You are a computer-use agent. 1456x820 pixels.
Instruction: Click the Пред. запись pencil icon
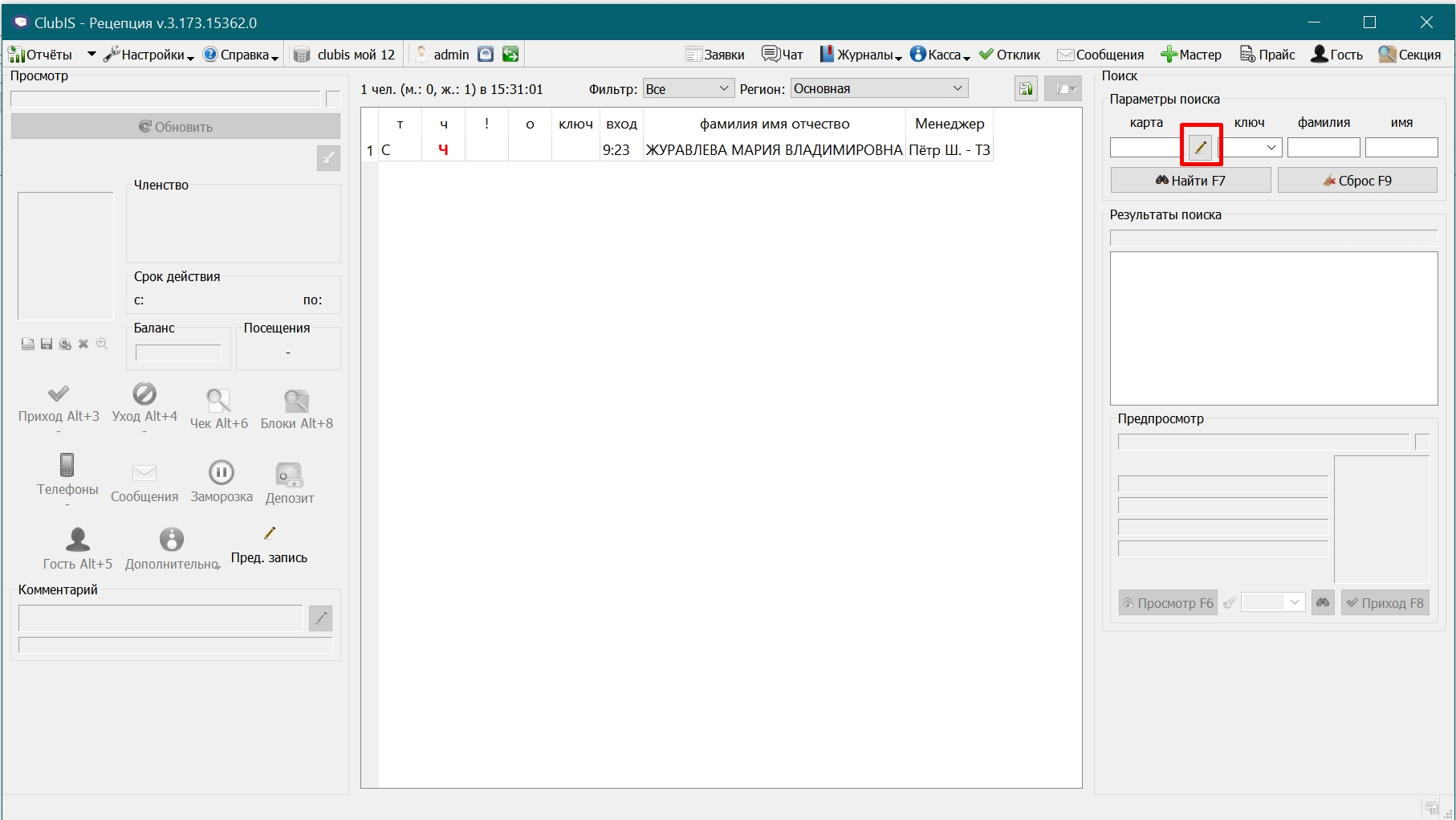pos(270,533)
